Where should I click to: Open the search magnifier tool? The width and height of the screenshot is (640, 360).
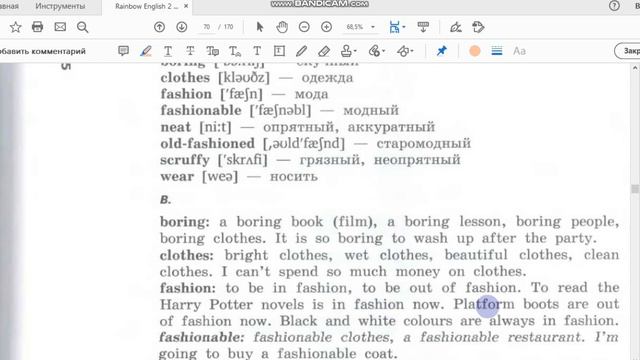(x=82, y=27)
